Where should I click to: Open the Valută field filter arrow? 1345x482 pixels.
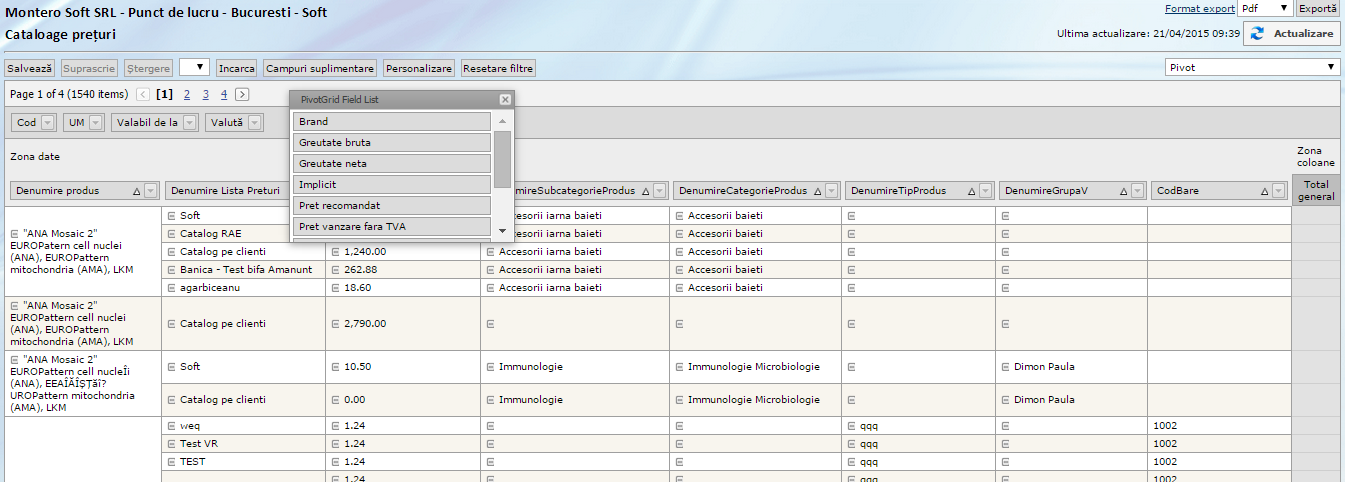click(x=255, y=123)
